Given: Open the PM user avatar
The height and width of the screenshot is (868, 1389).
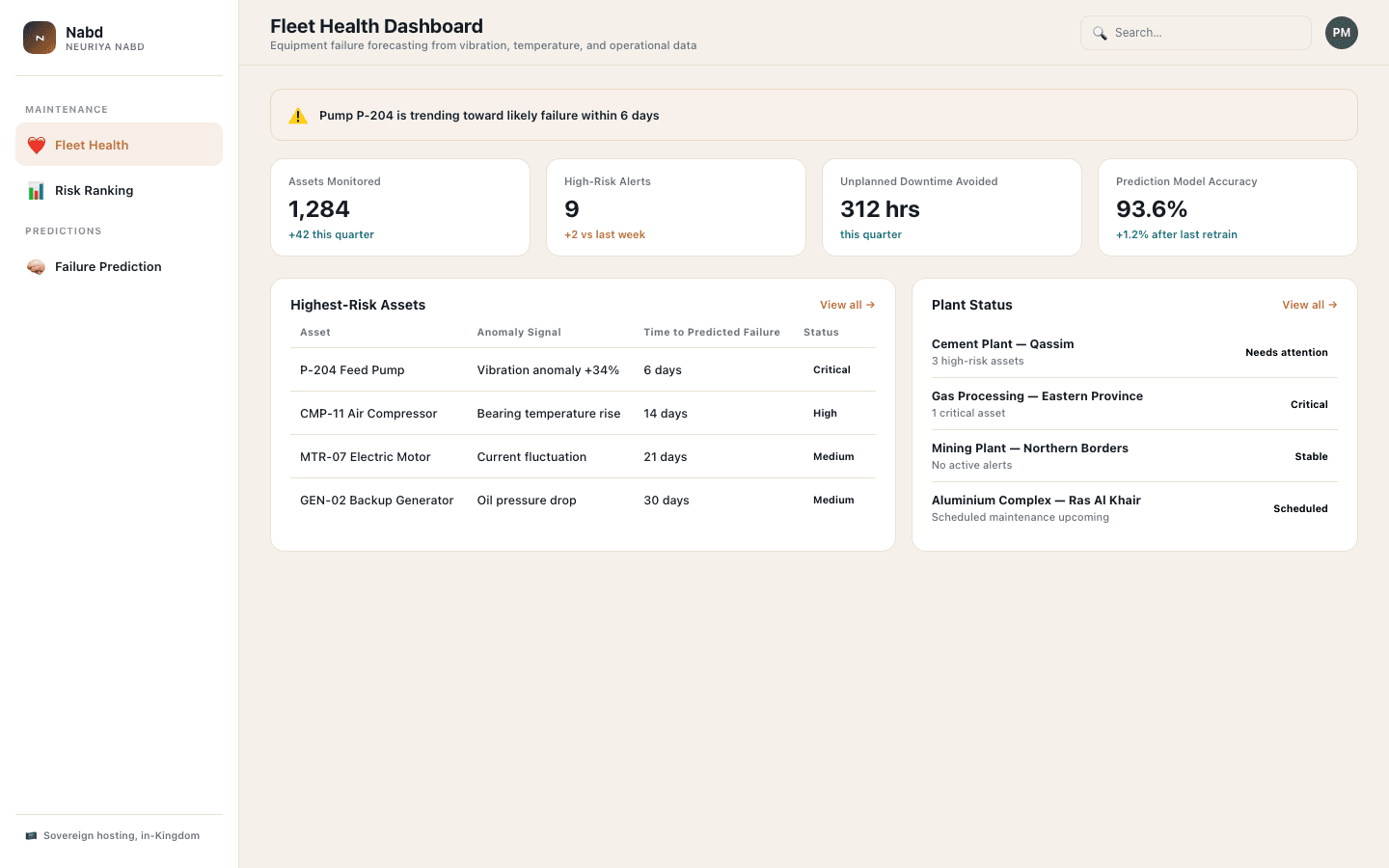Looking at the screenshot, I should click(1341, 33).
